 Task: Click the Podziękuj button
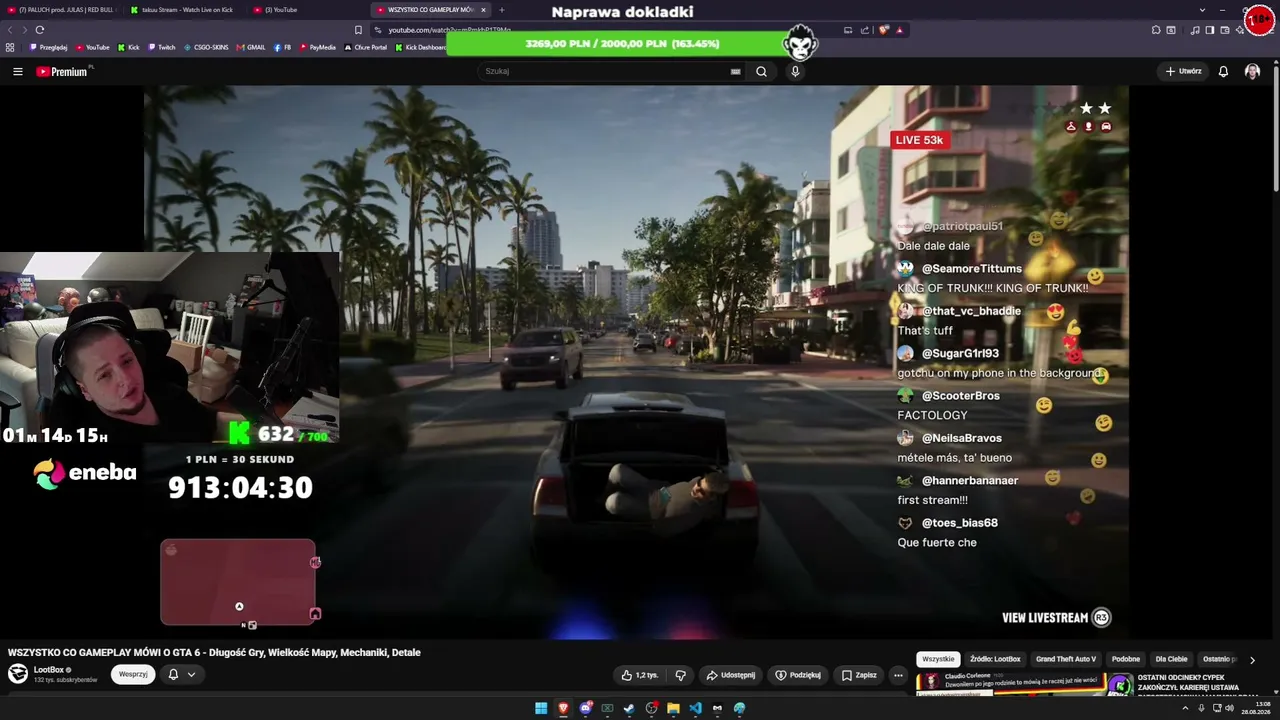(798, 675)
